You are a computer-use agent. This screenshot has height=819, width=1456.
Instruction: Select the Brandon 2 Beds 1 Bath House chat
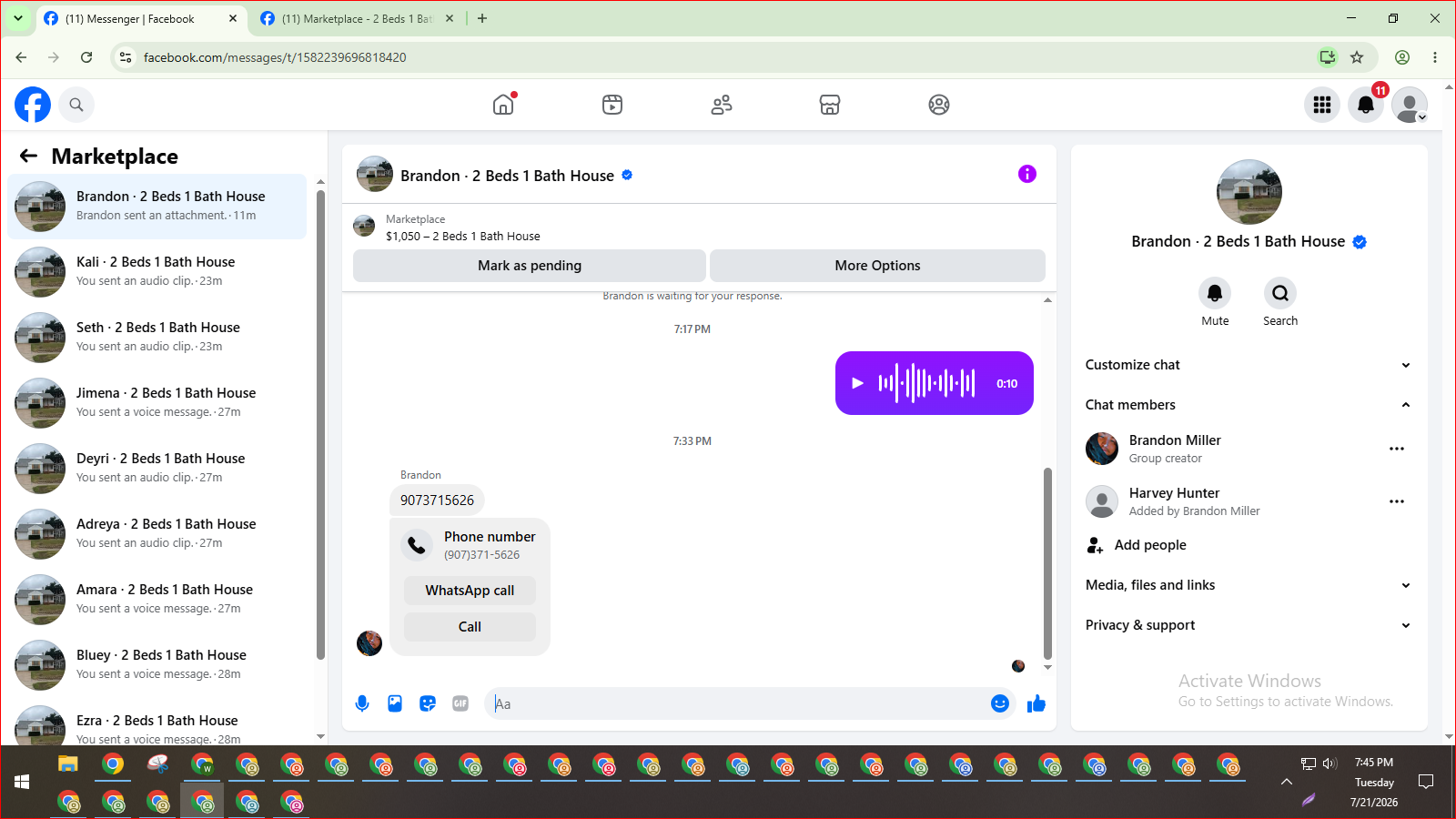[157, 206]
